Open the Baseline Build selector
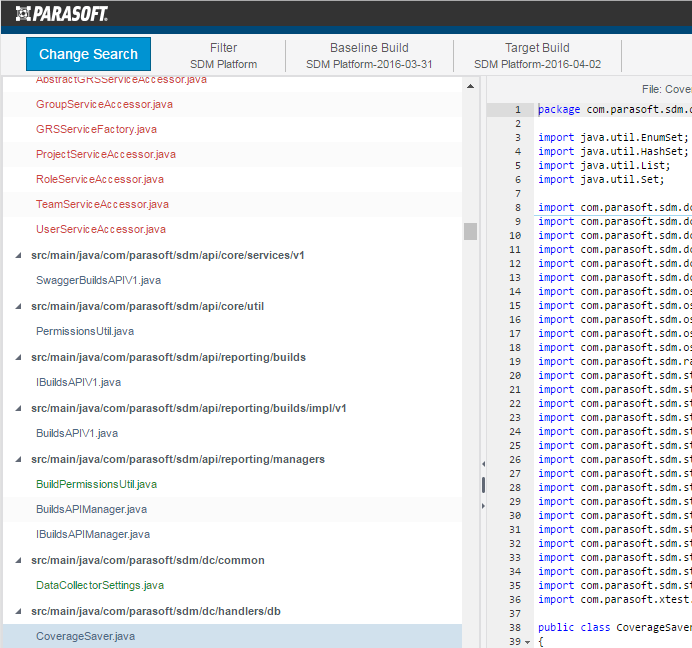The image size is (692, 648). pos(369,56)
